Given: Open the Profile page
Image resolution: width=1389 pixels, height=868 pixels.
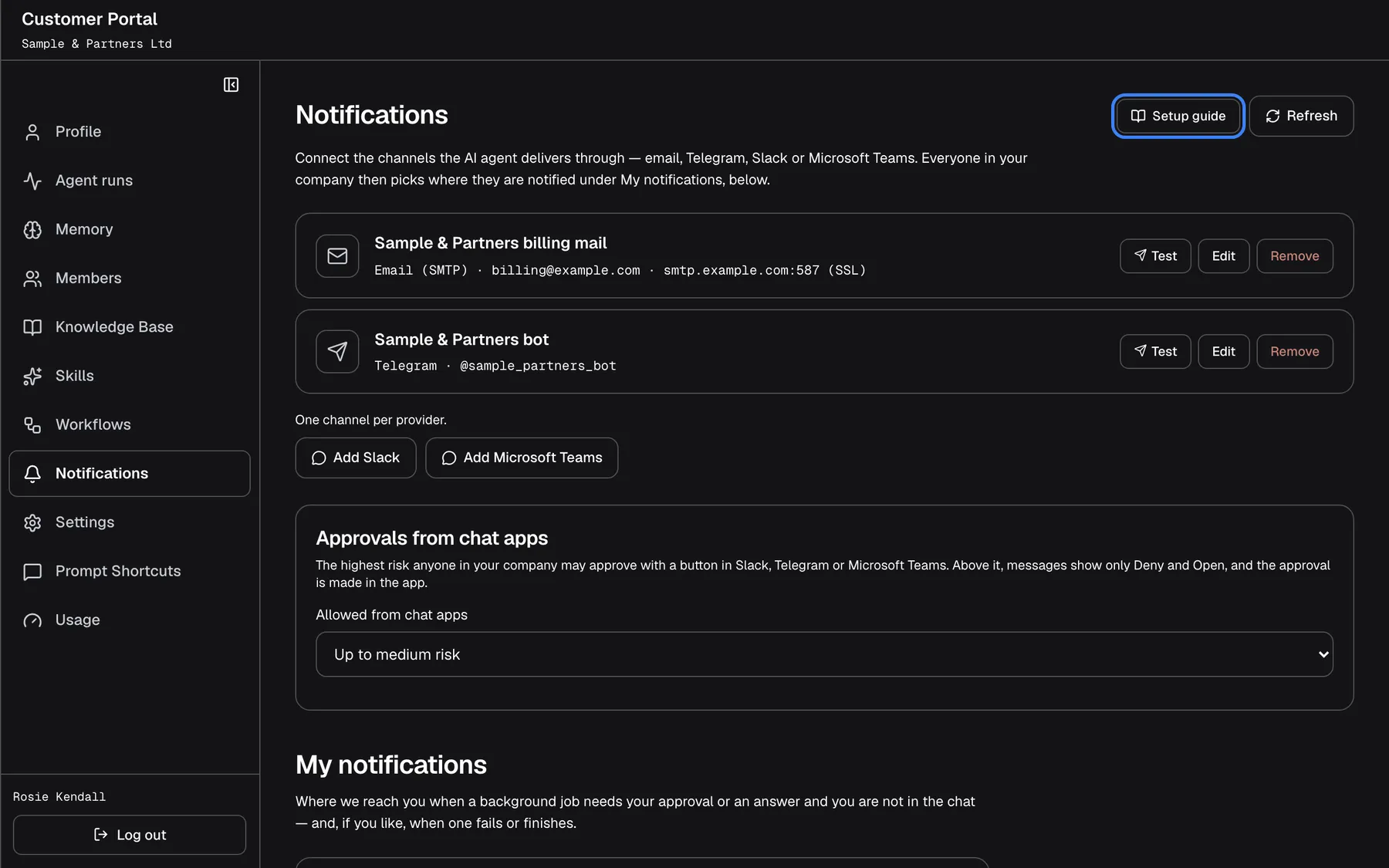Looking at the screenshot, I should coord(130,132).
